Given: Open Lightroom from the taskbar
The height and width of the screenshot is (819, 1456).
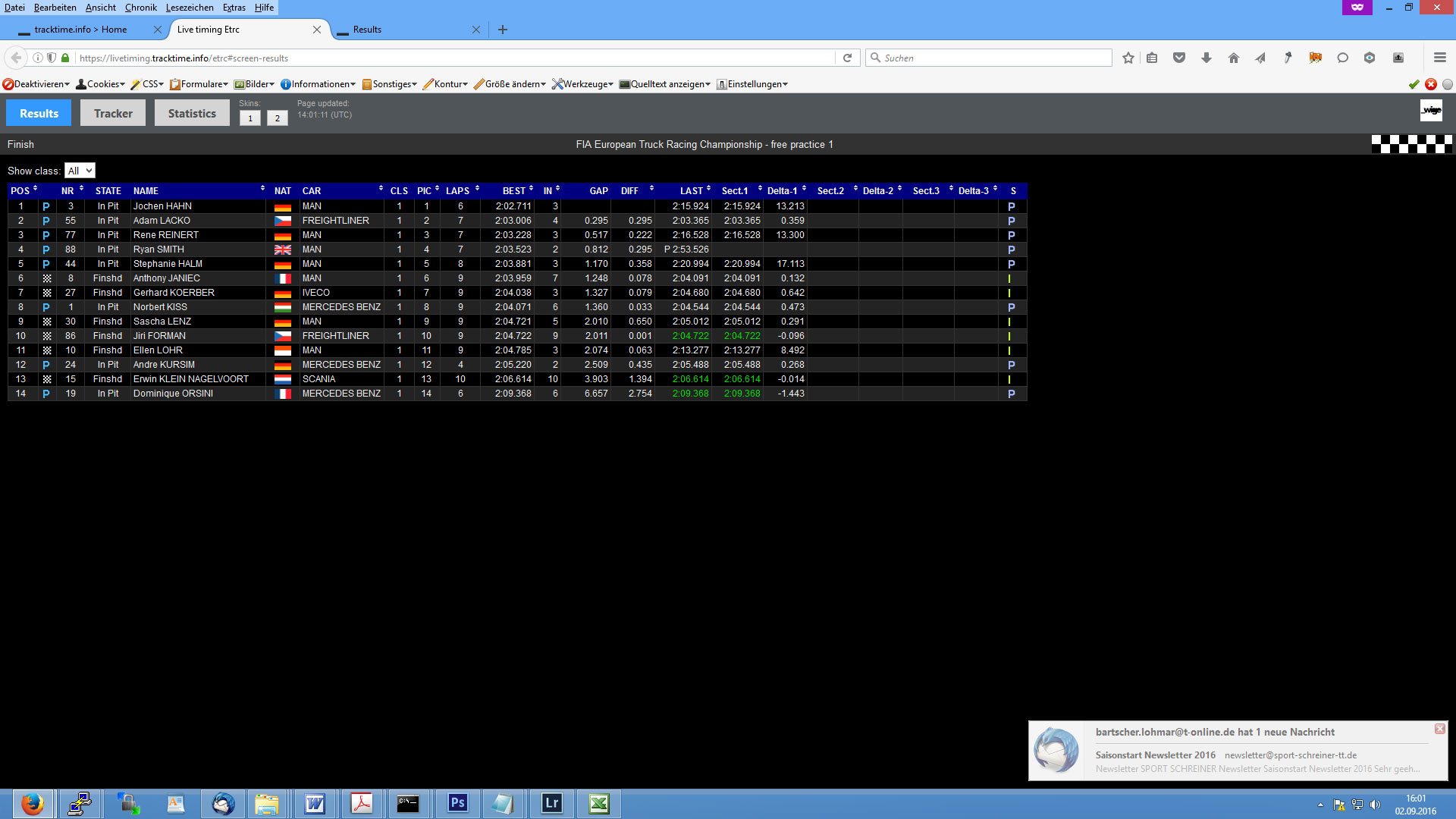Looking at the screenshot, I should [x=551, y=804].
